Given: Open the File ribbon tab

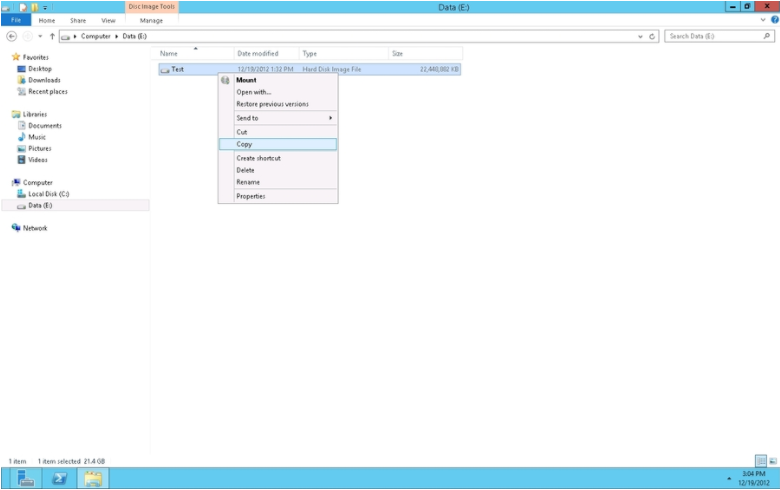Looking at the screenshot, I should point(16,20).
